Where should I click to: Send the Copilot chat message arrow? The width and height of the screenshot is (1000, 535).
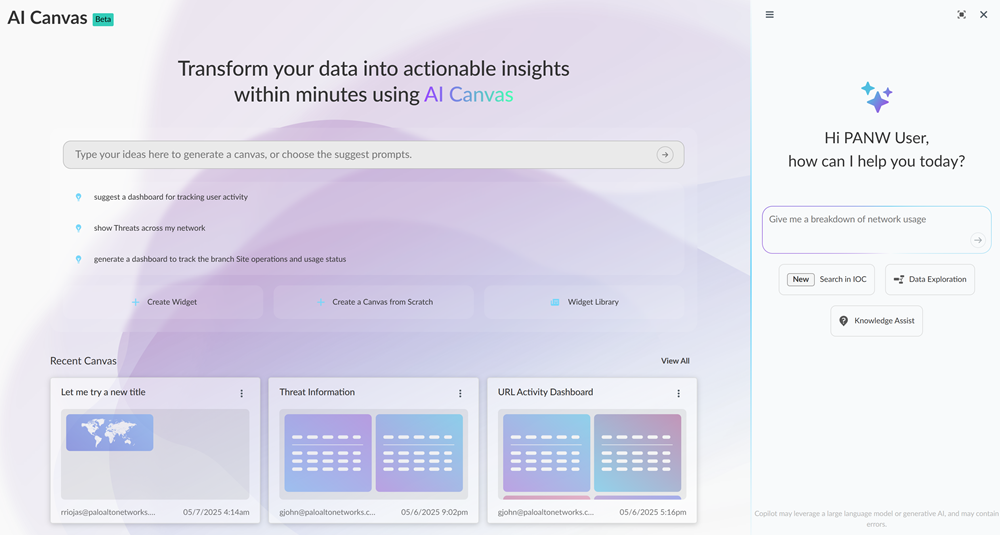pos(977,240)
